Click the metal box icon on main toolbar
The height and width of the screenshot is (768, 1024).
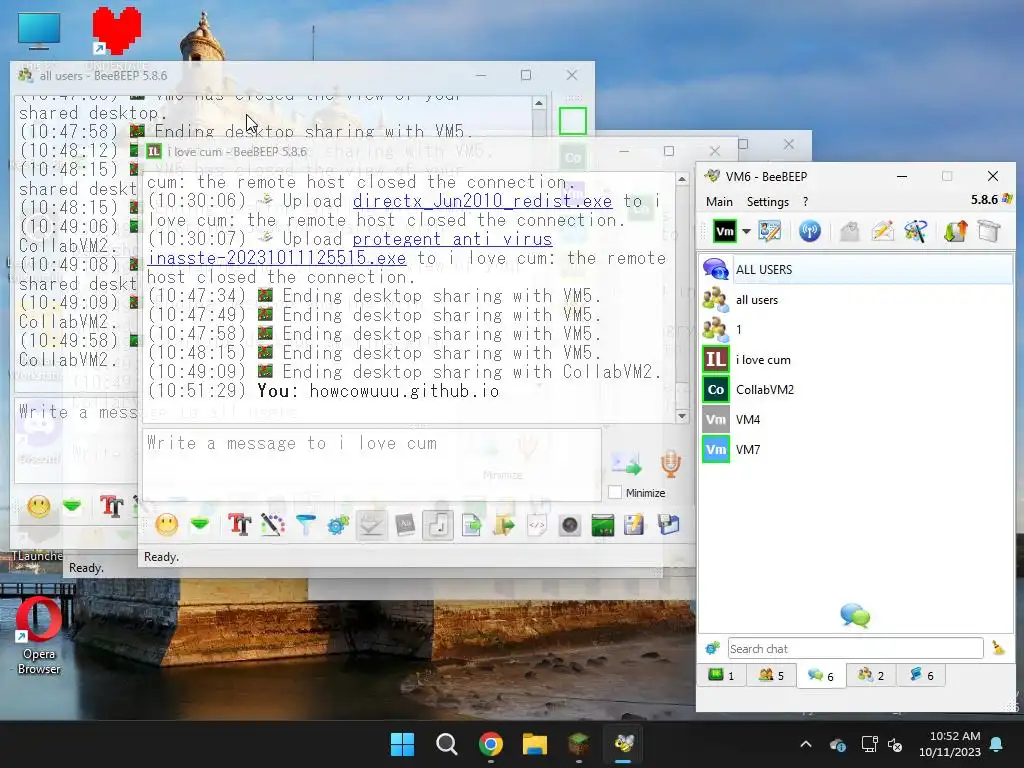(989, 231)
